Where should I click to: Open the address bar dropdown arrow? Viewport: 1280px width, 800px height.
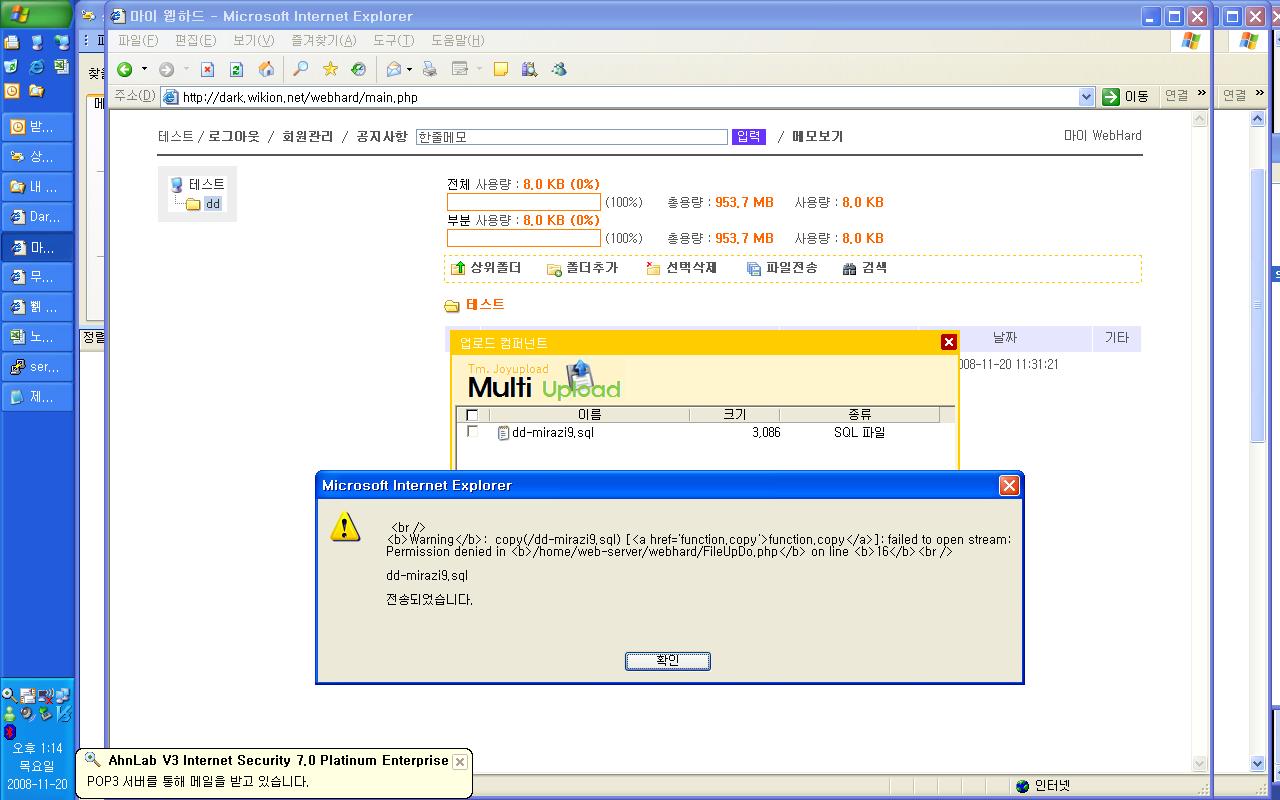point(1086,97)
